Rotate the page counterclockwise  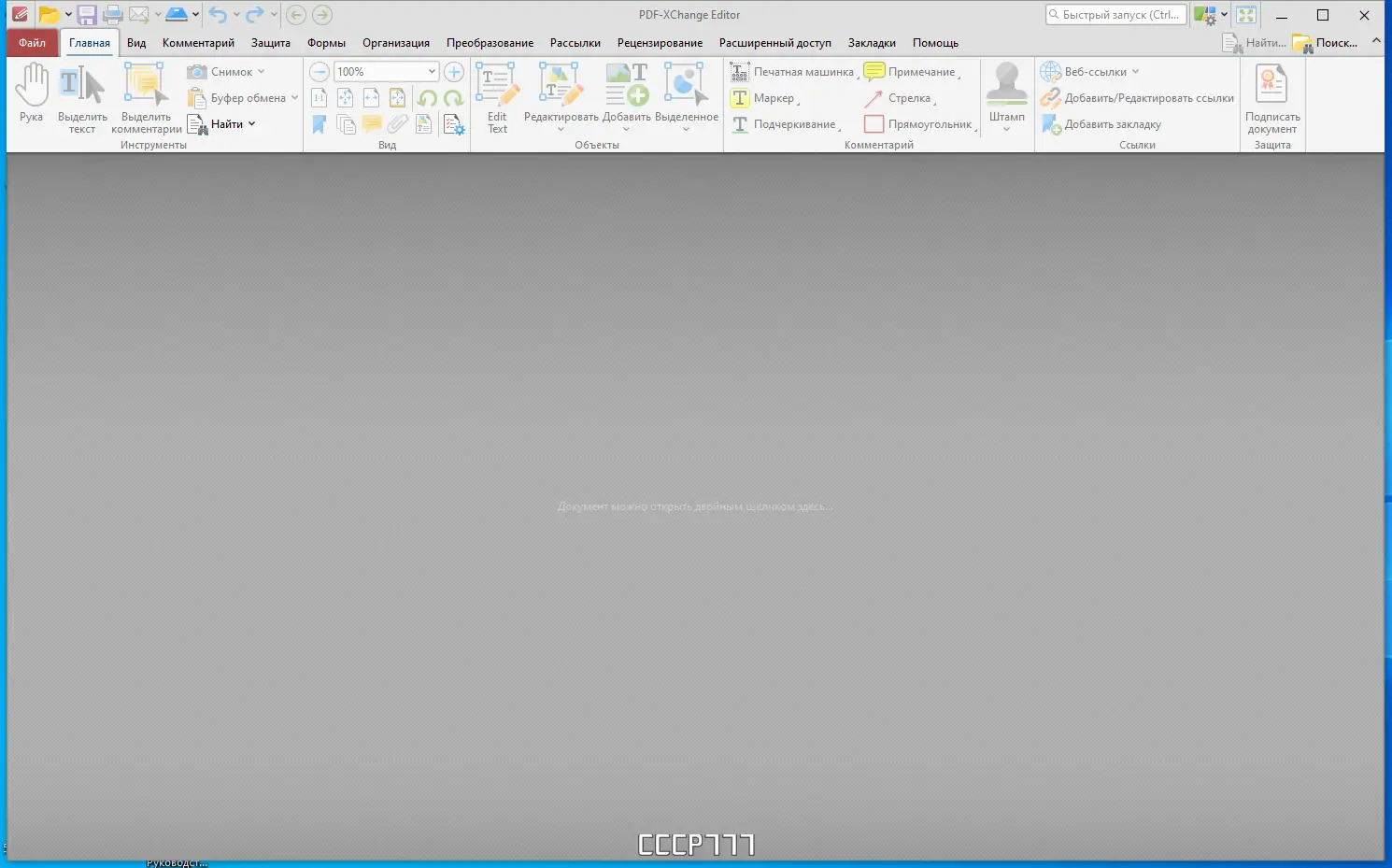(x=429, y=97)
